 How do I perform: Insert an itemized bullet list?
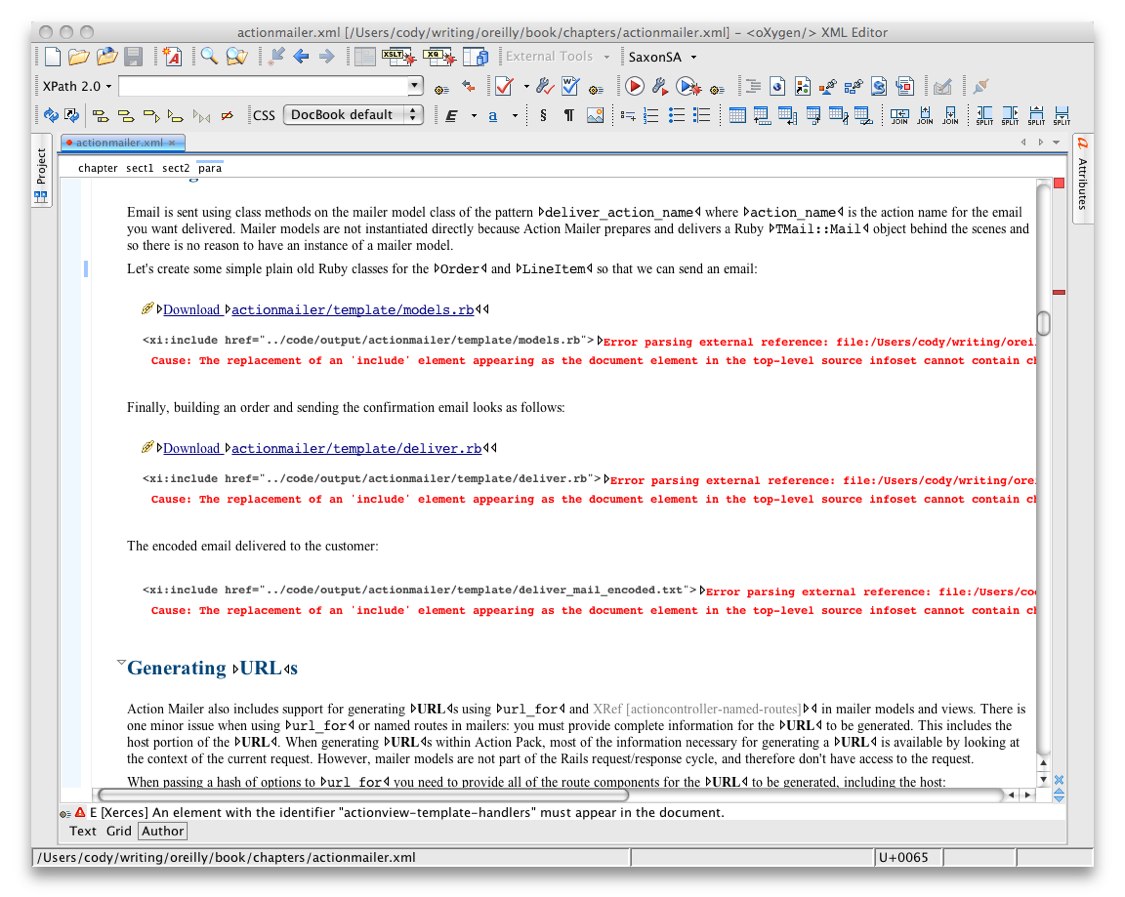(677, 115)
